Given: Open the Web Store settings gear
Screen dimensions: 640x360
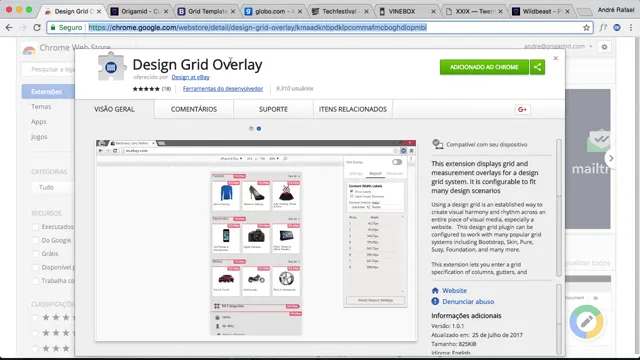Looking at the screenshot, I should point(604,47).
